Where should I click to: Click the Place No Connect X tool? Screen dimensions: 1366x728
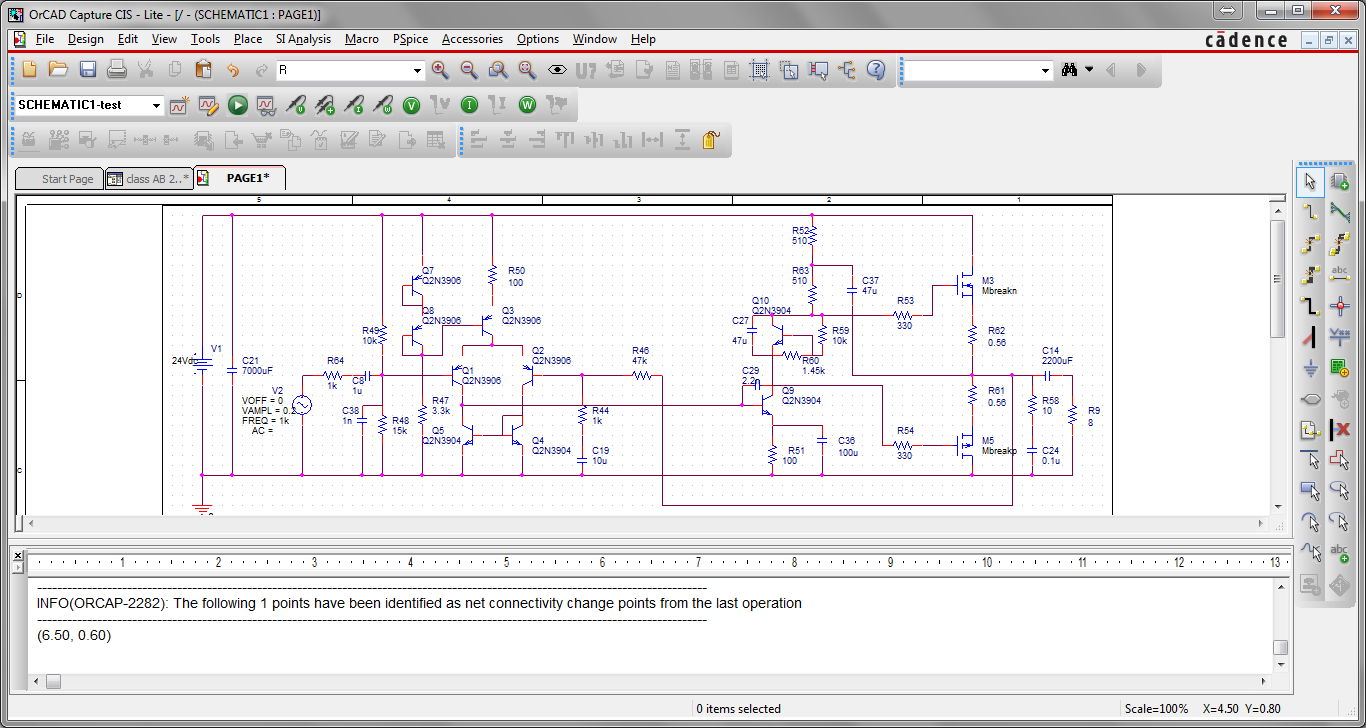pyautogui.click(x=1340, y=430)
